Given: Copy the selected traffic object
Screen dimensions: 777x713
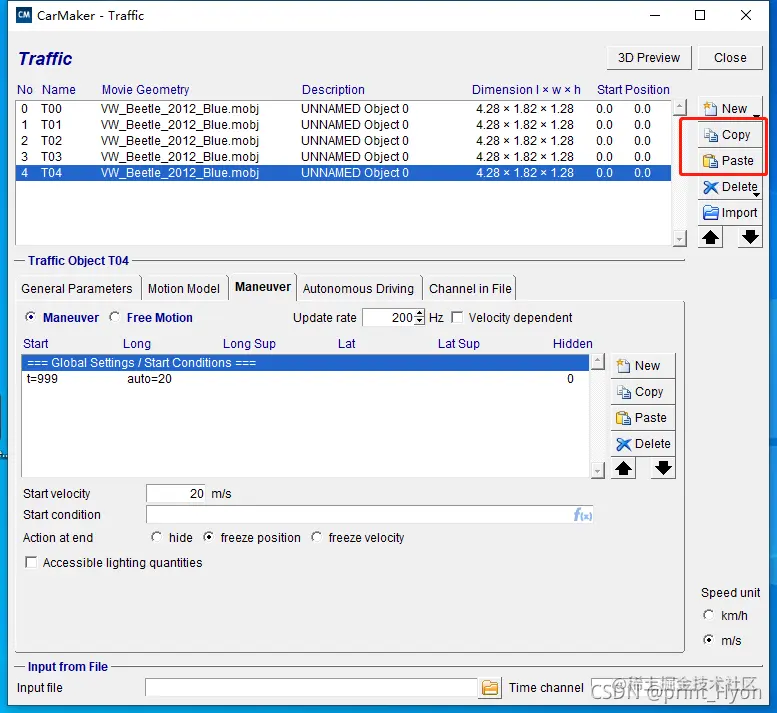Looking at the screenshot, I should (x=729, y=135).
